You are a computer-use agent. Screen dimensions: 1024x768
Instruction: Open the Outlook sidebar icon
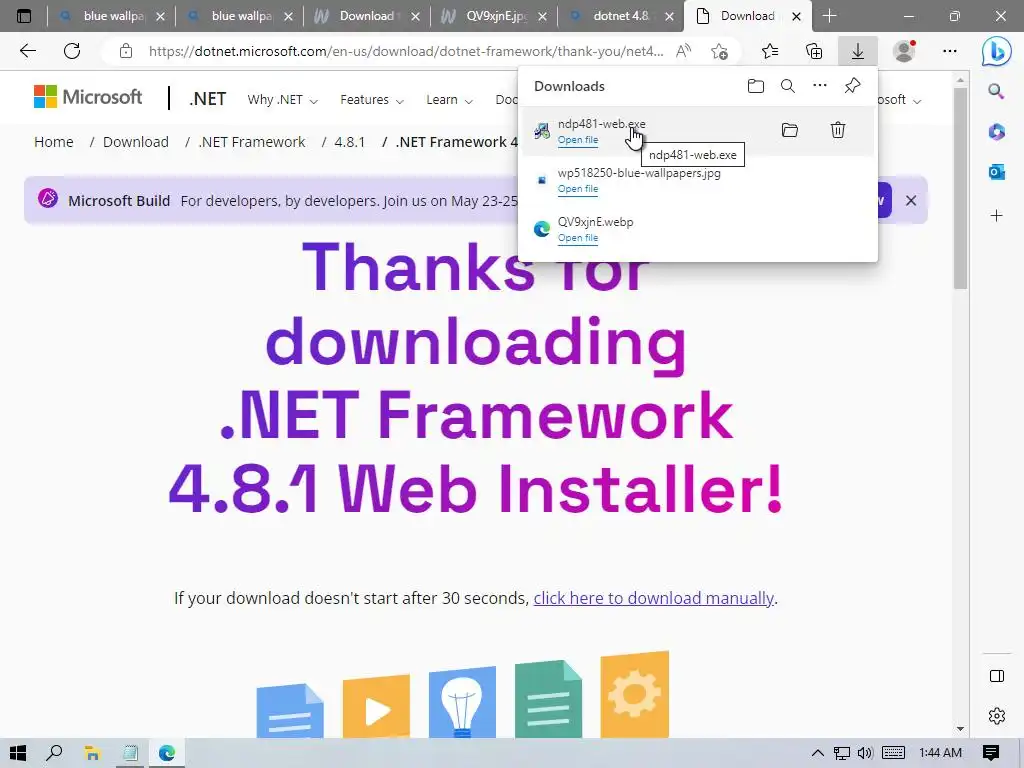tap(997, 172)
